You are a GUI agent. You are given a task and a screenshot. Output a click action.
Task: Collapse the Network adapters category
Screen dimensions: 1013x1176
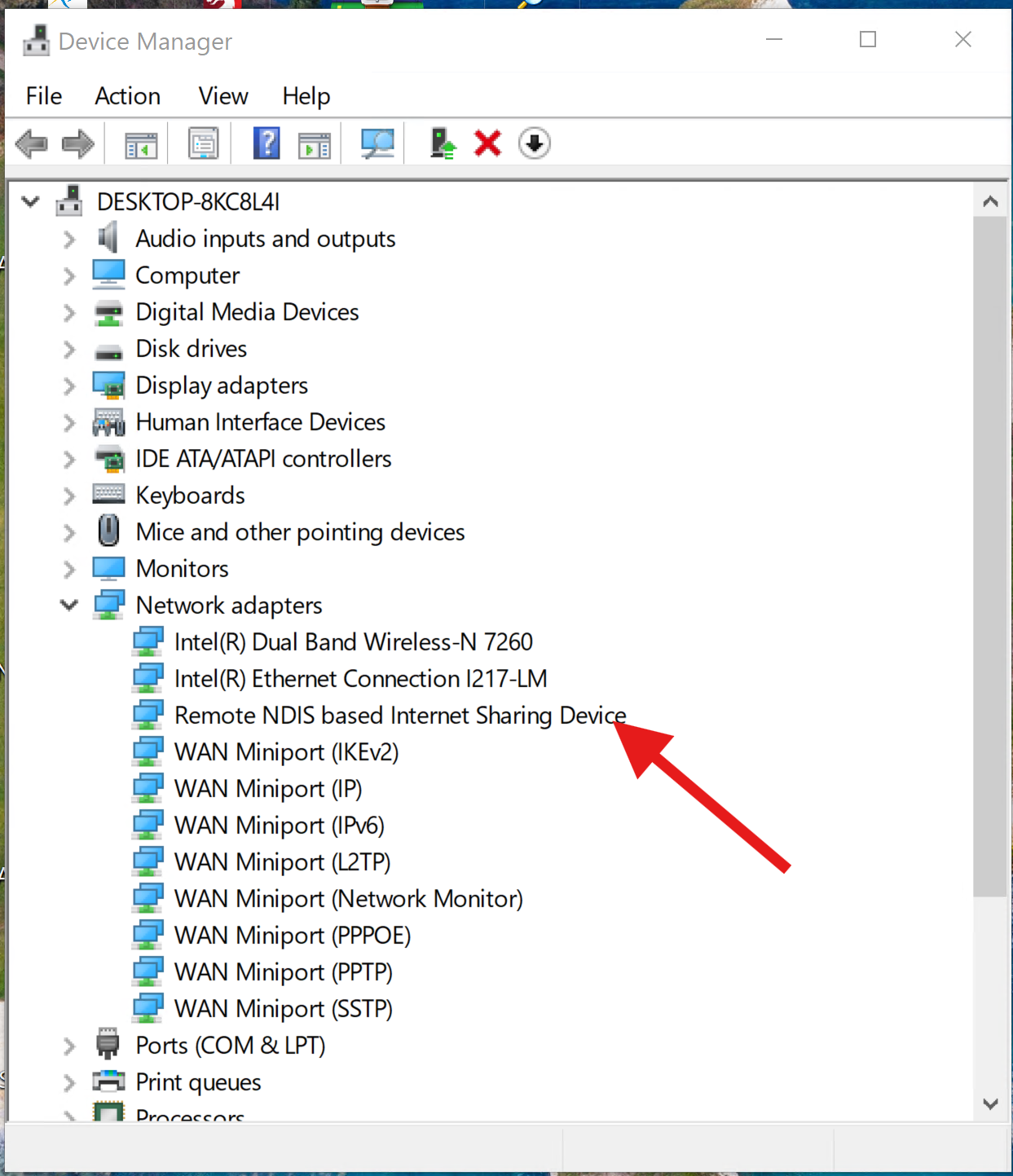point(69,606)
